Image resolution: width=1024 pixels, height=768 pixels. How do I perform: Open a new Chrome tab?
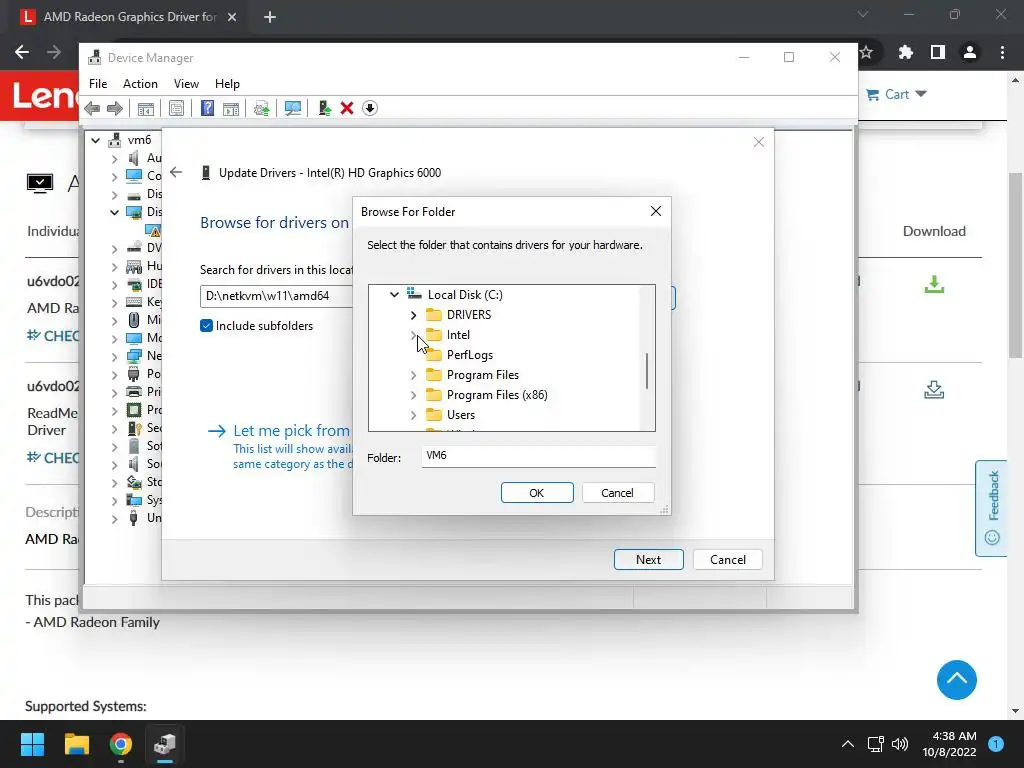click(270, 17)
